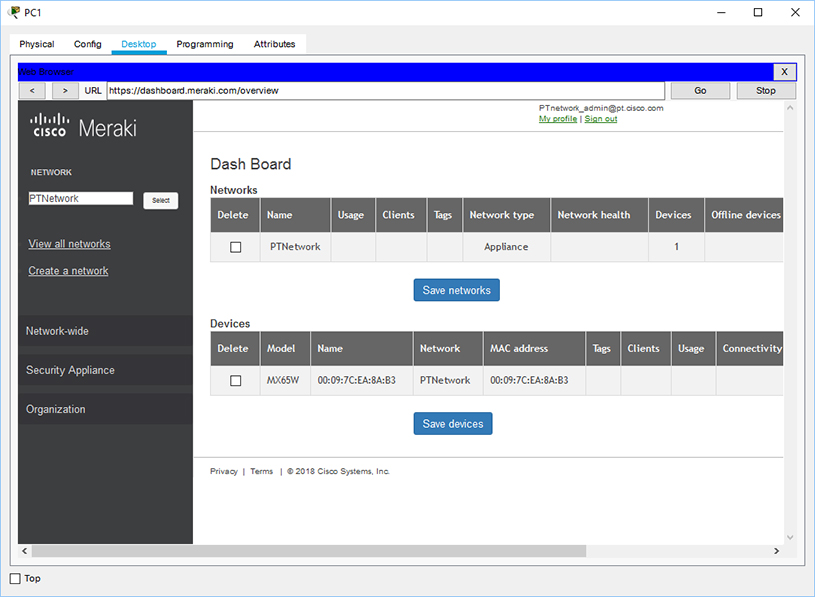
Task: Click the Select network button
Action: [161, 200]
